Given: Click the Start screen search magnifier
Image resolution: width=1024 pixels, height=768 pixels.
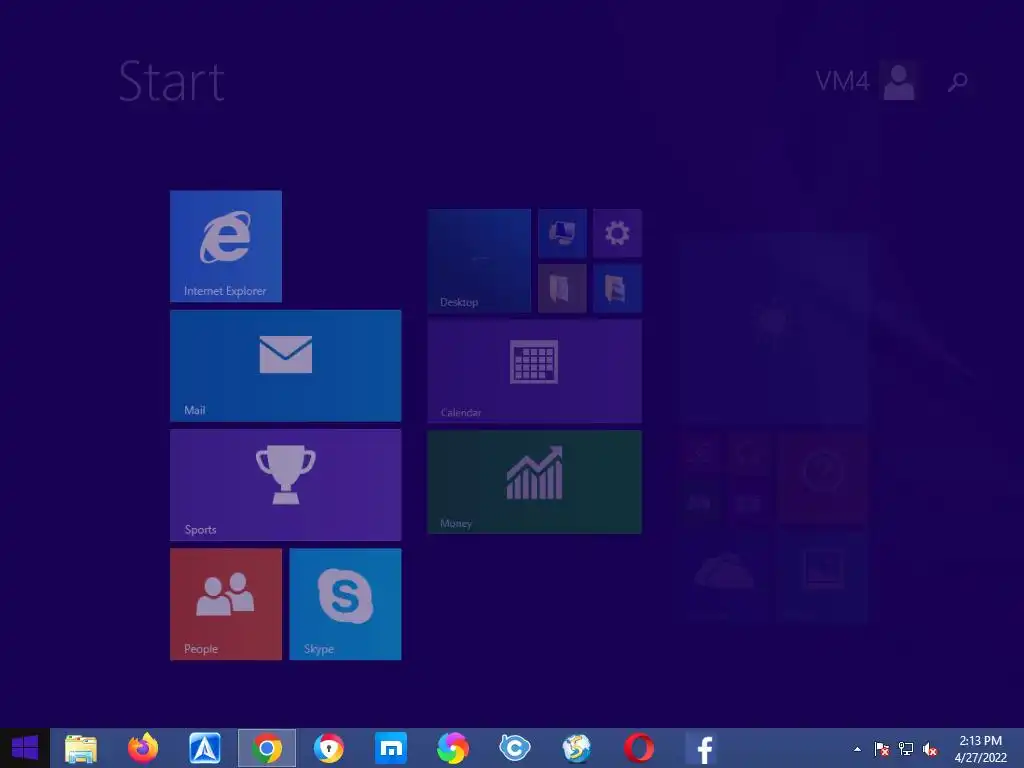Looking at the screenshot, I should click(957, 82).
